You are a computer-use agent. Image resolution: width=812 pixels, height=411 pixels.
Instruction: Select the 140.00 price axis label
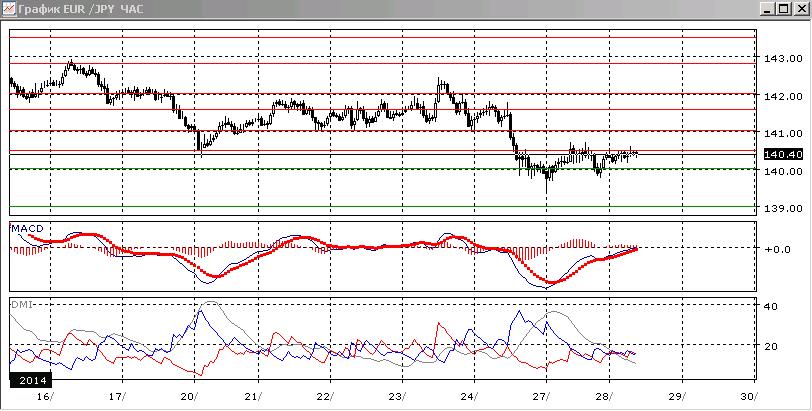(782, 171)
